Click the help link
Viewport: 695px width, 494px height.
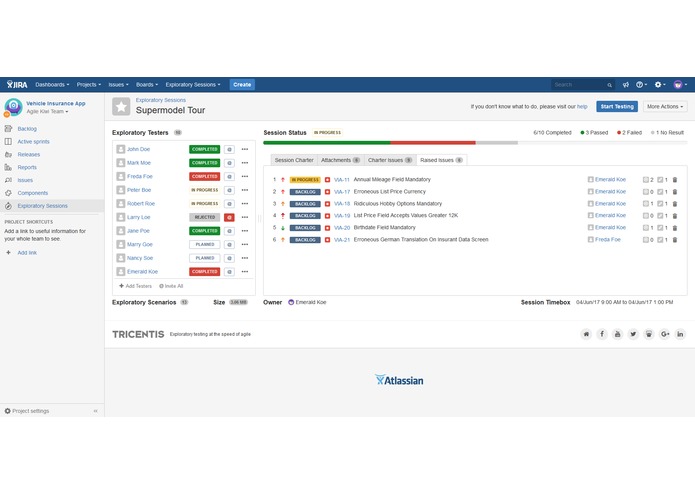582,107
